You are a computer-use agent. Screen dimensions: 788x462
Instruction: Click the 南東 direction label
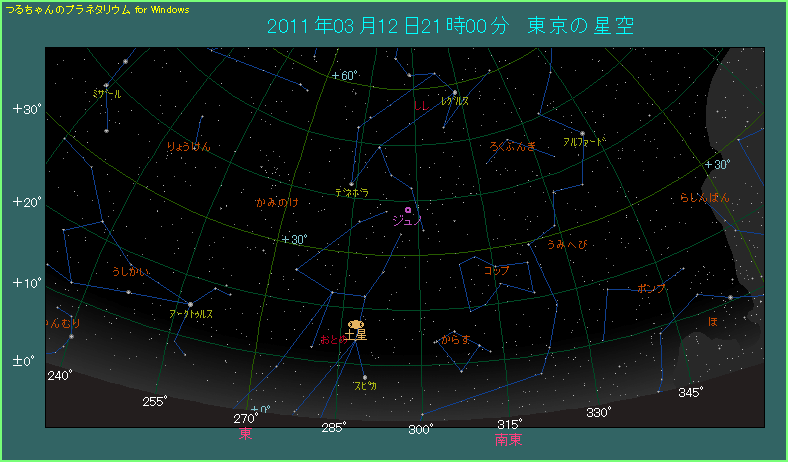[x=508, y=438]
